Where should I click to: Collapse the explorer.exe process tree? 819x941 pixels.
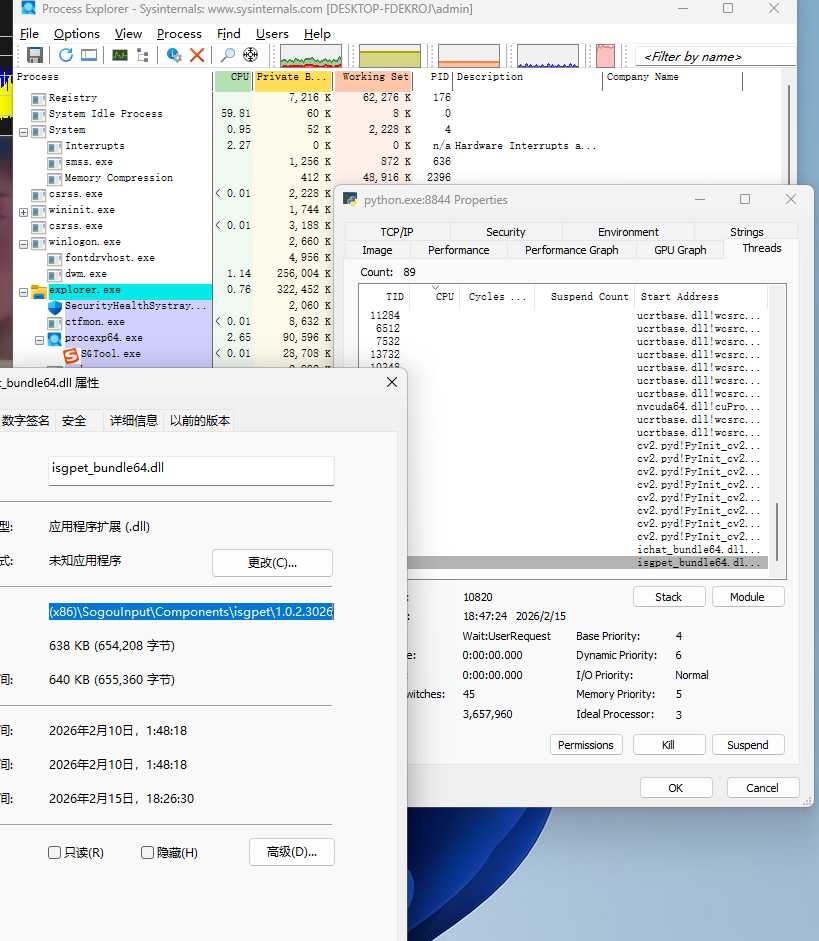pyautogui.click(x=24, y=291)
